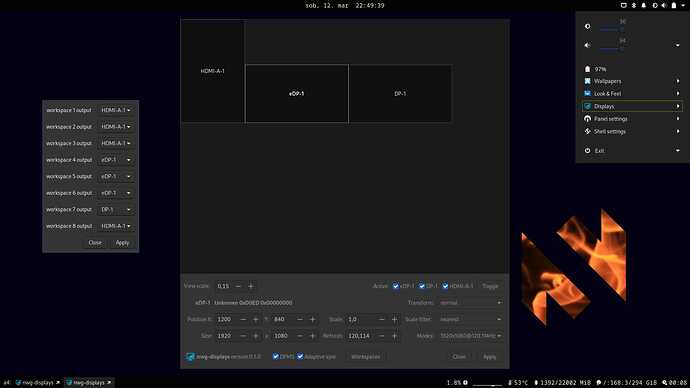
Task: Click the Displays monitor icon in the menu
Action: [587, 106]
